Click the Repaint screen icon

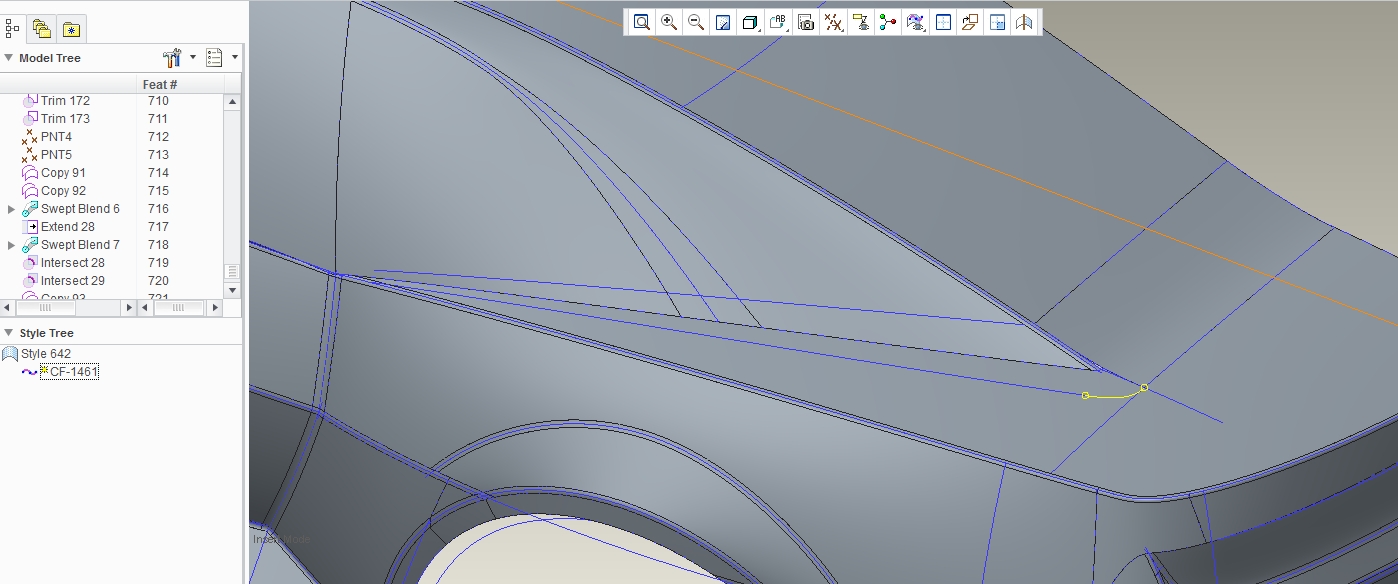724,22
